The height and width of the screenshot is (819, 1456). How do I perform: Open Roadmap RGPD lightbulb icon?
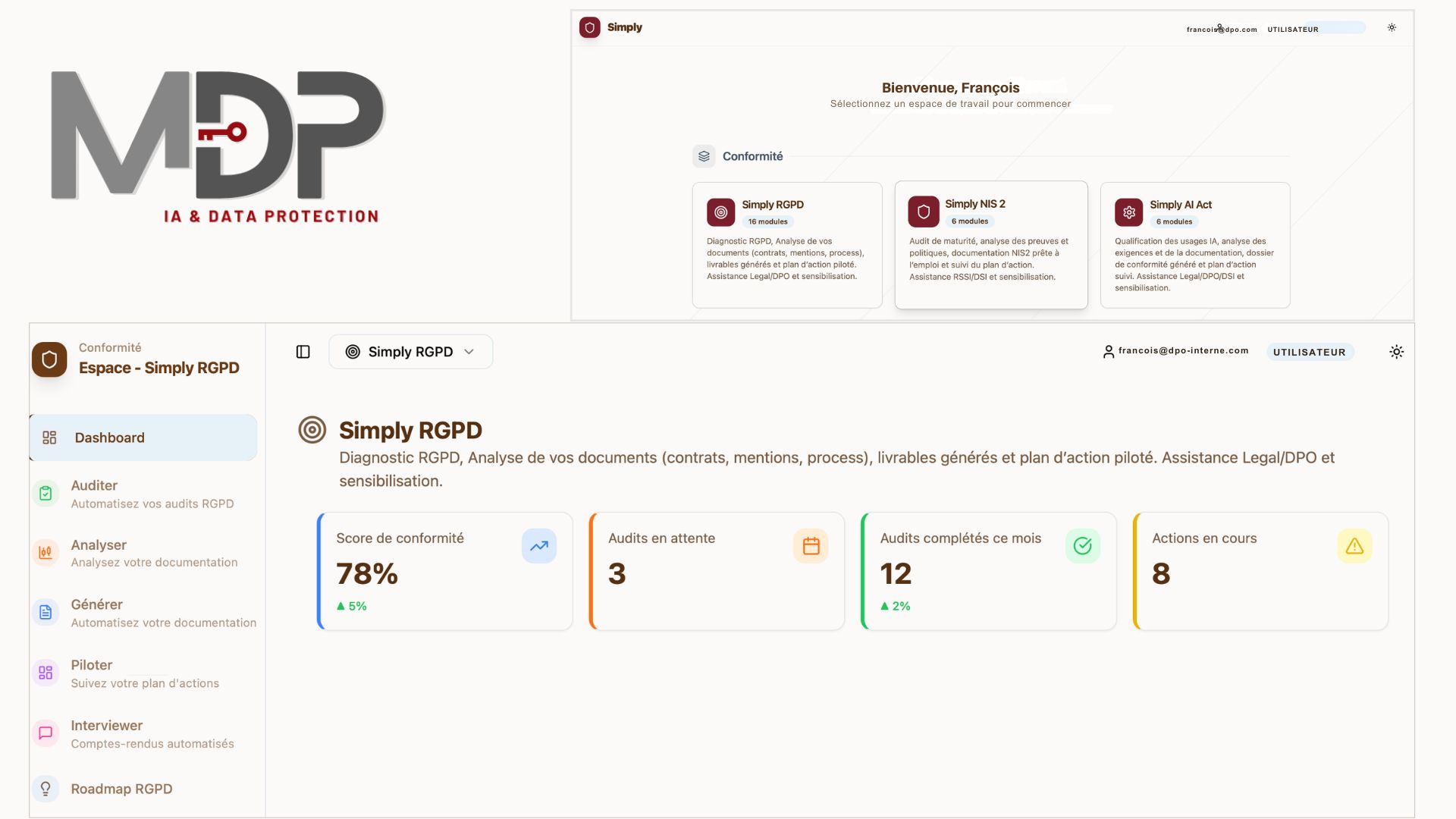coord(45,789)
